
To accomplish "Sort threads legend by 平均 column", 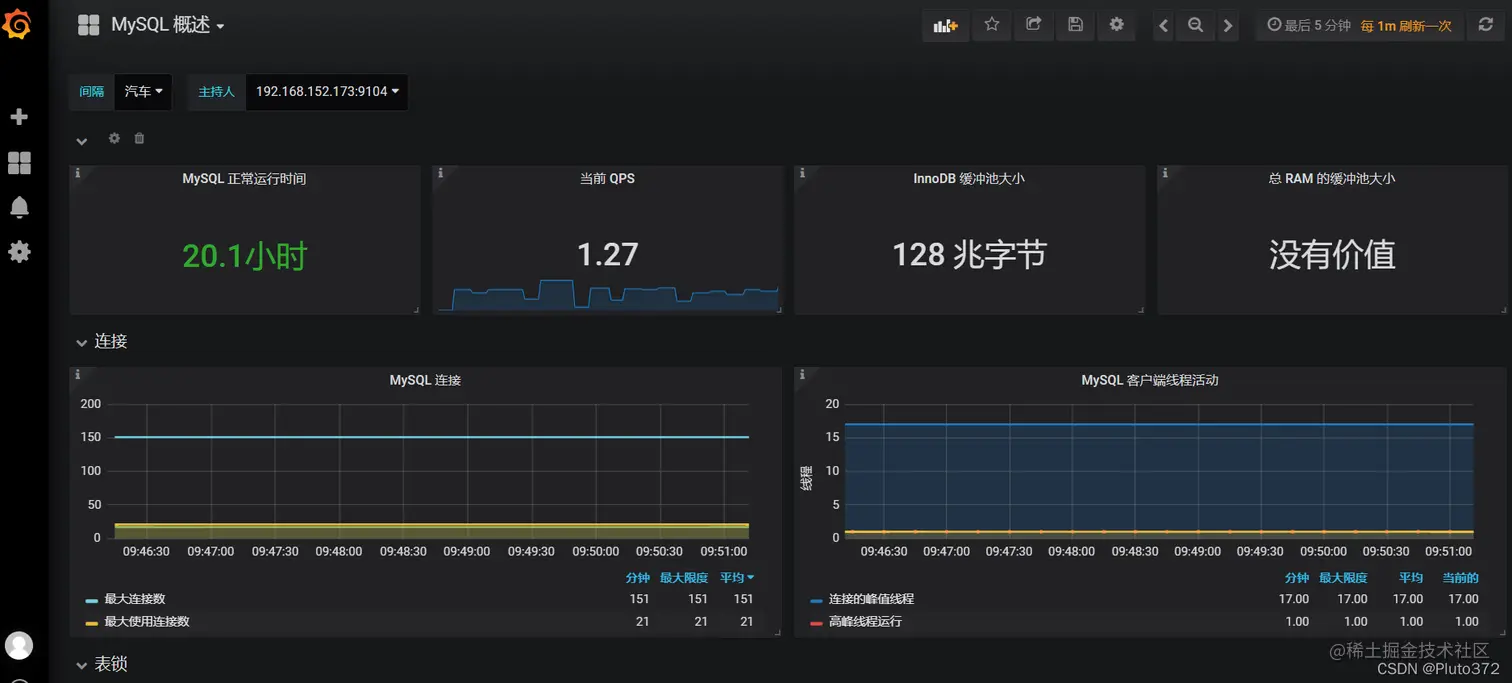I will point(1411,578).
